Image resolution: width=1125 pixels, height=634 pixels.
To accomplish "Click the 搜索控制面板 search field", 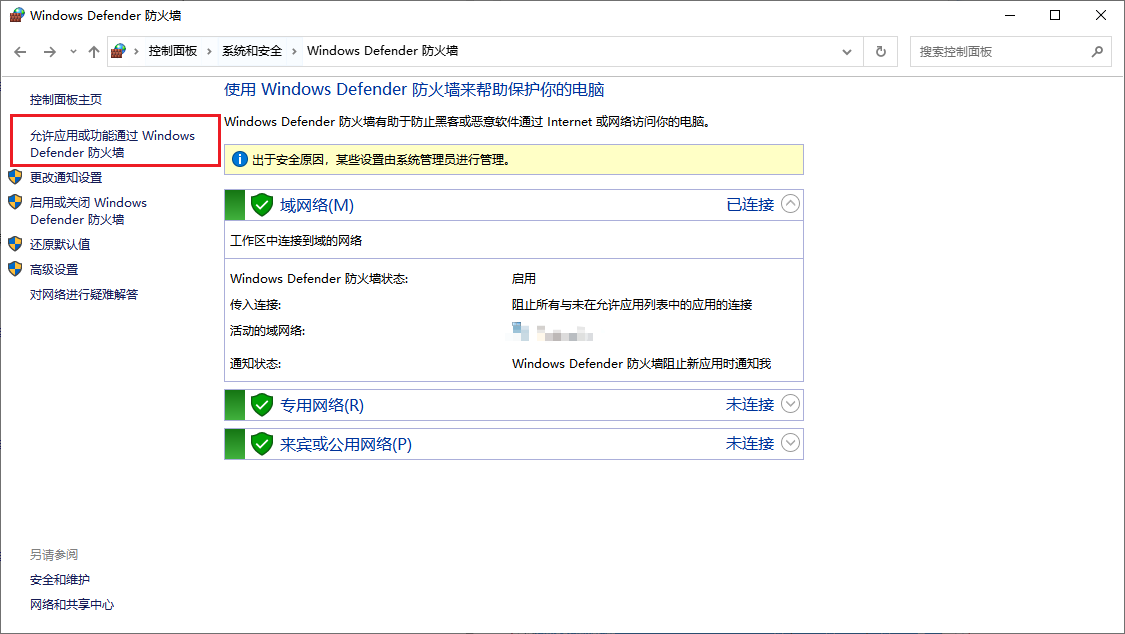I will (998, 51).
